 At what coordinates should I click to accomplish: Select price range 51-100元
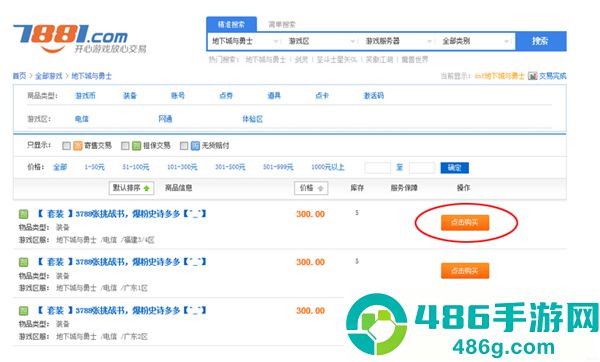coord(136,167)
